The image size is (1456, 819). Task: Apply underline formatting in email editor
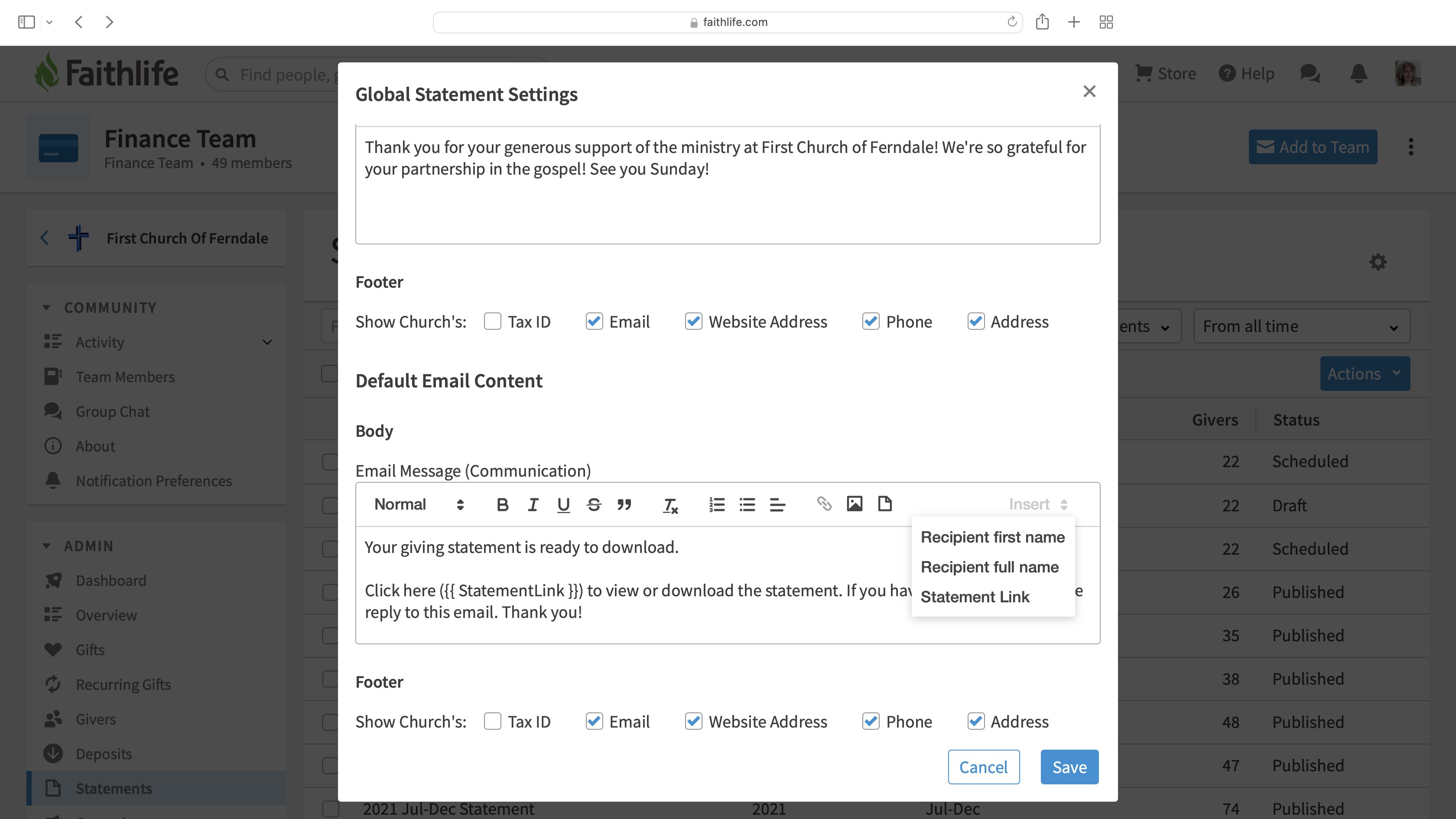[563, 504]
